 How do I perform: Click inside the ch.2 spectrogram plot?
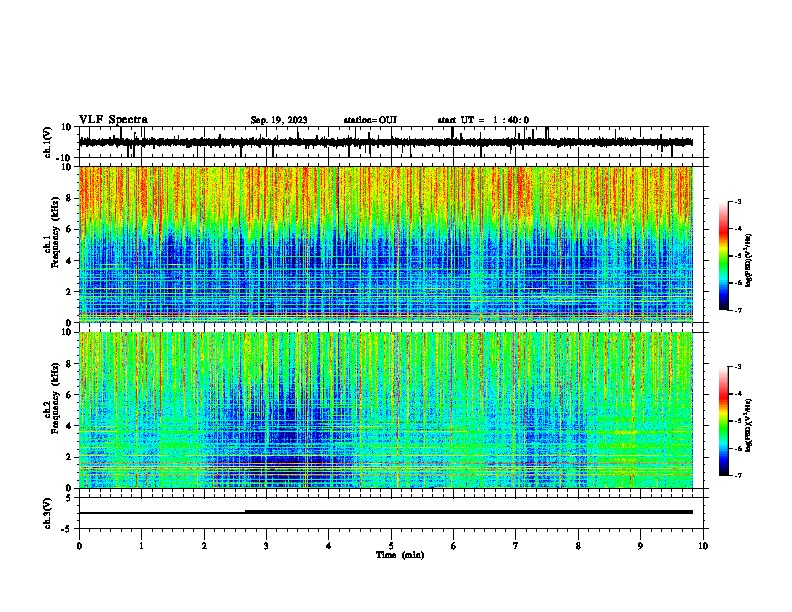click(386, 410)
